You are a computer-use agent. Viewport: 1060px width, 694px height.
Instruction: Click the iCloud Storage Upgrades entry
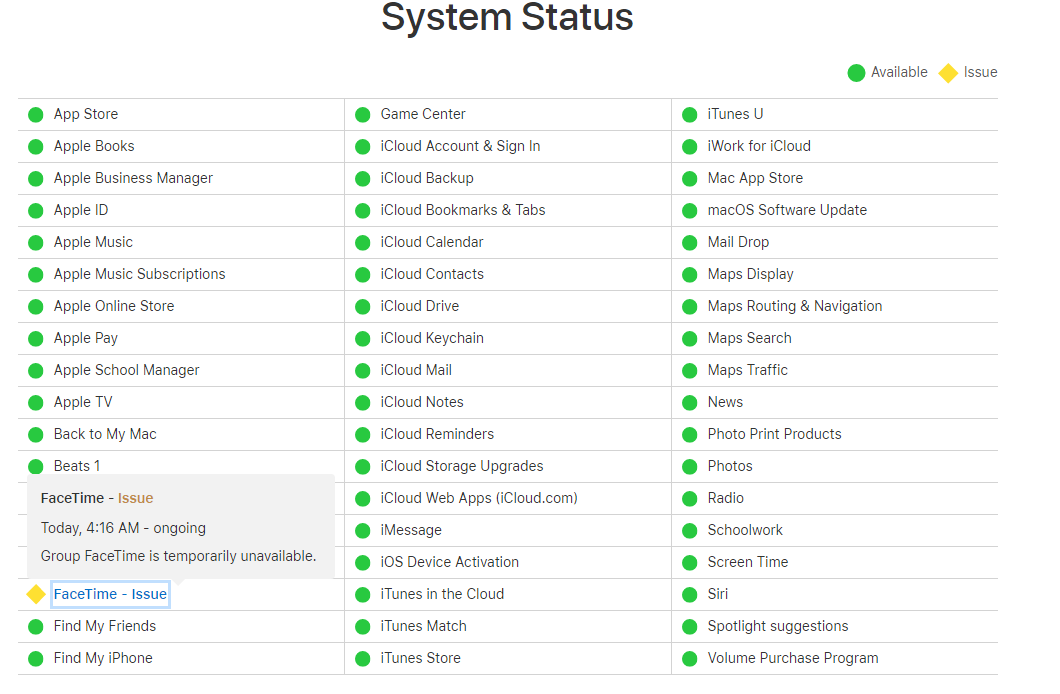click(462, 466)
